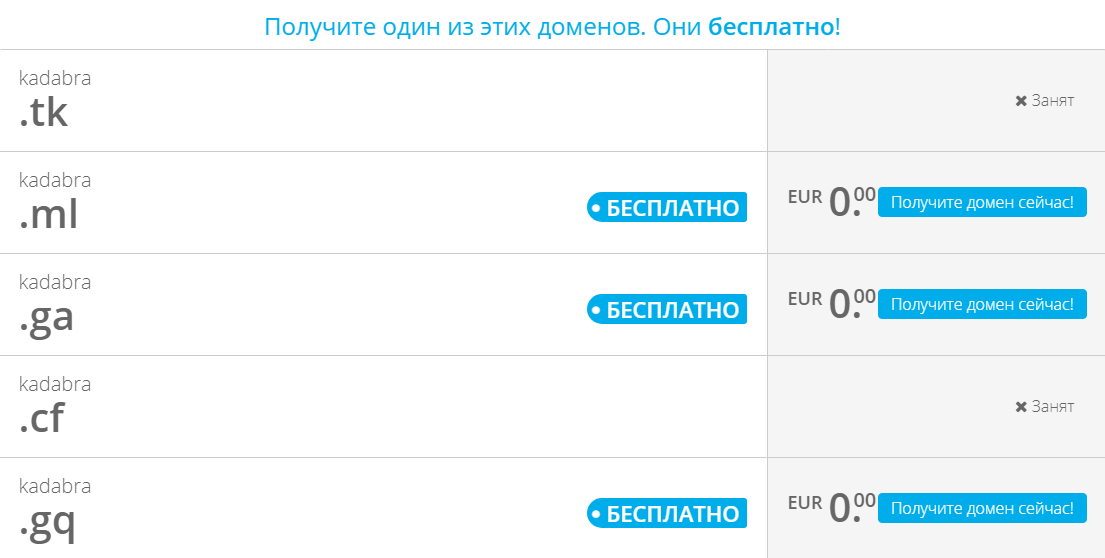This screenshot has width=1105, height=558.
Task: Click the БЕСПЛАТНО badge in the .ga row
Action: pyautogui.click(x=667, y=310)
